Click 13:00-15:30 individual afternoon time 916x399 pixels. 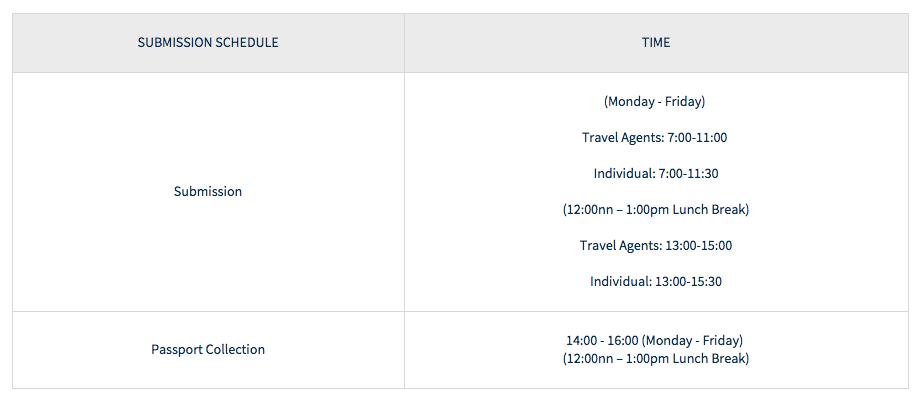pos(688,282)
